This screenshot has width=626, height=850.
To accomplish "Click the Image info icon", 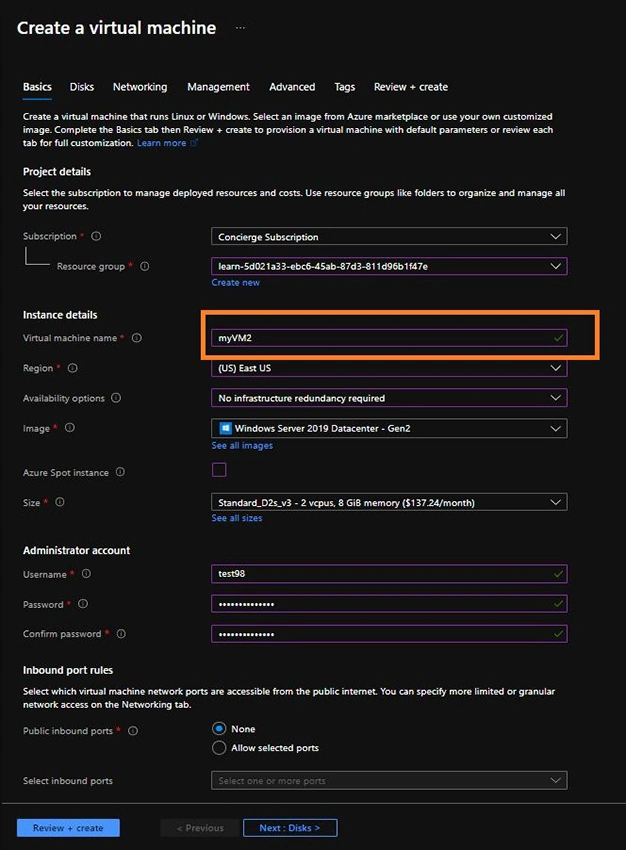I will [x=70, y=428].
